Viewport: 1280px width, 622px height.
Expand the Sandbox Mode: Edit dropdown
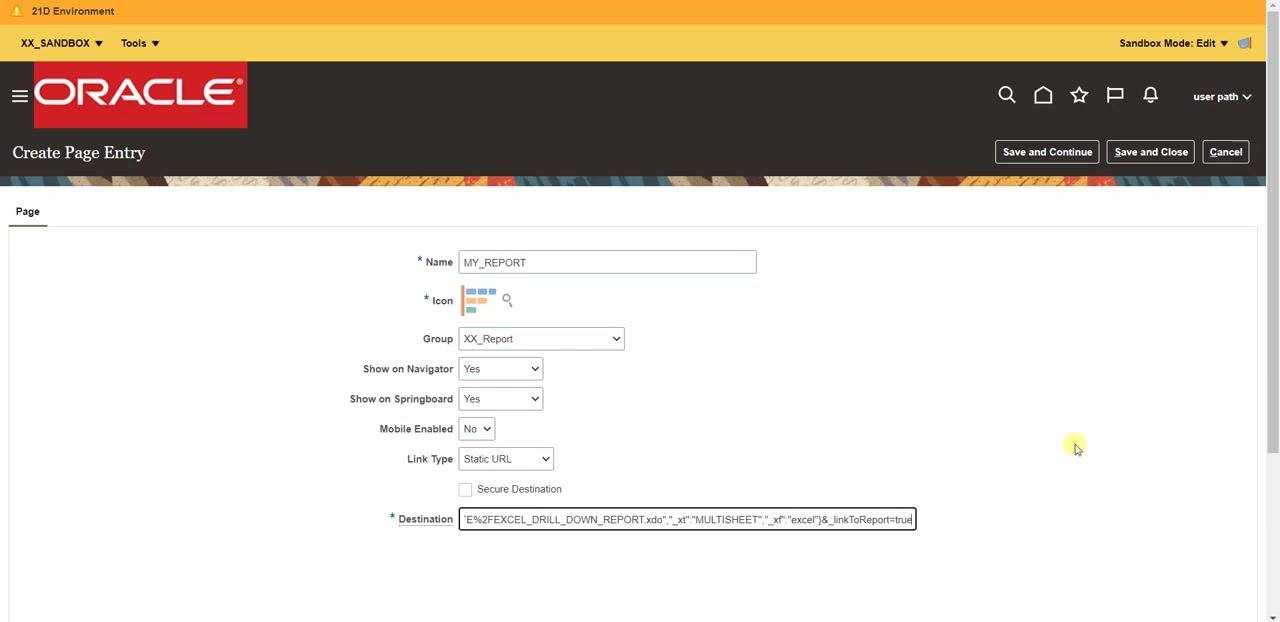[1174, 43]
